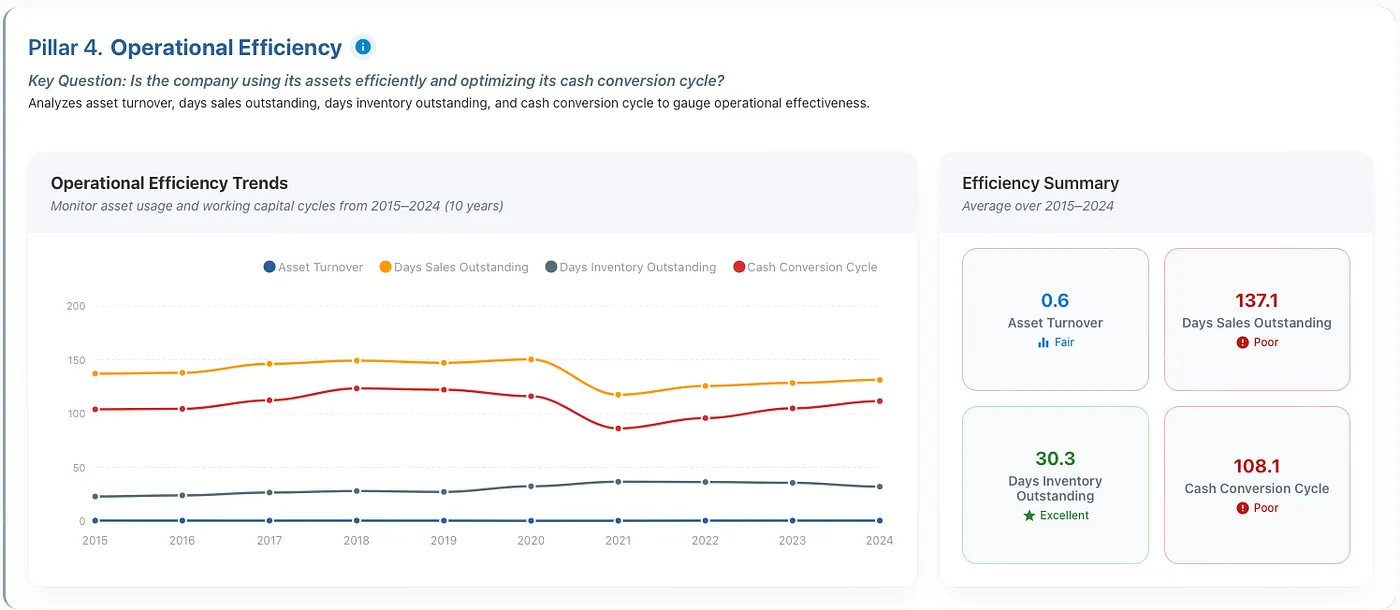
Task: Click the Fair bar chart icon
Action: [1043, 342]
